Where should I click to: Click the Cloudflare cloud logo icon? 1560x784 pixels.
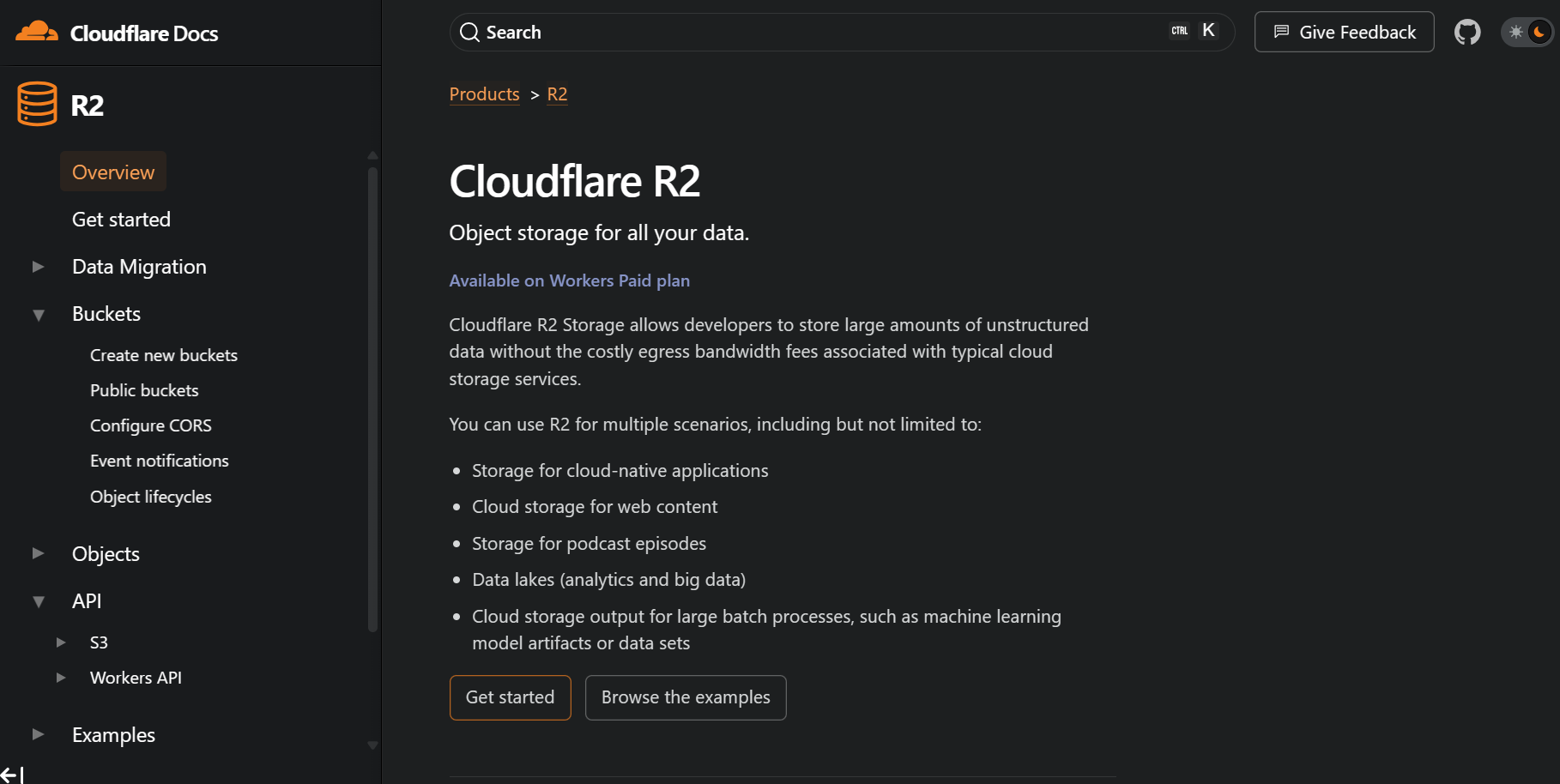click(x=36, y=33)
